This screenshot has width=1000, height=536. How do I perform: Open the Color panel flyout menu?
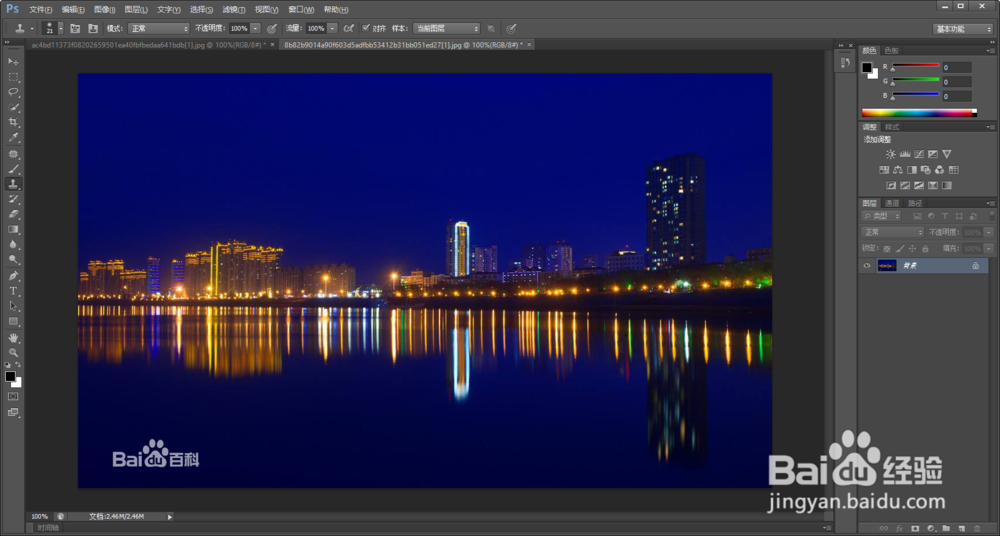coord(990,50)
